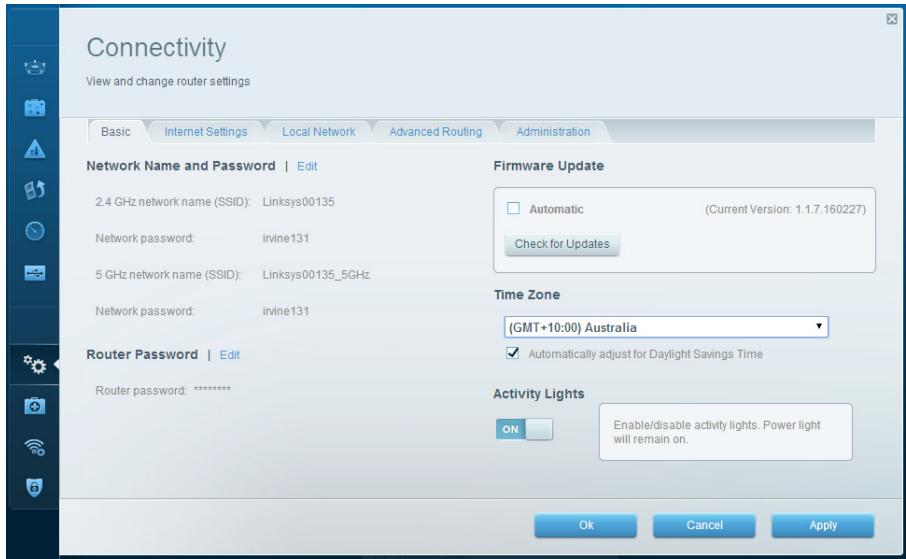Viewport: 906px width, 559px height.
Task: Open the Time Zone dropdown
Action: pos(666,327)
